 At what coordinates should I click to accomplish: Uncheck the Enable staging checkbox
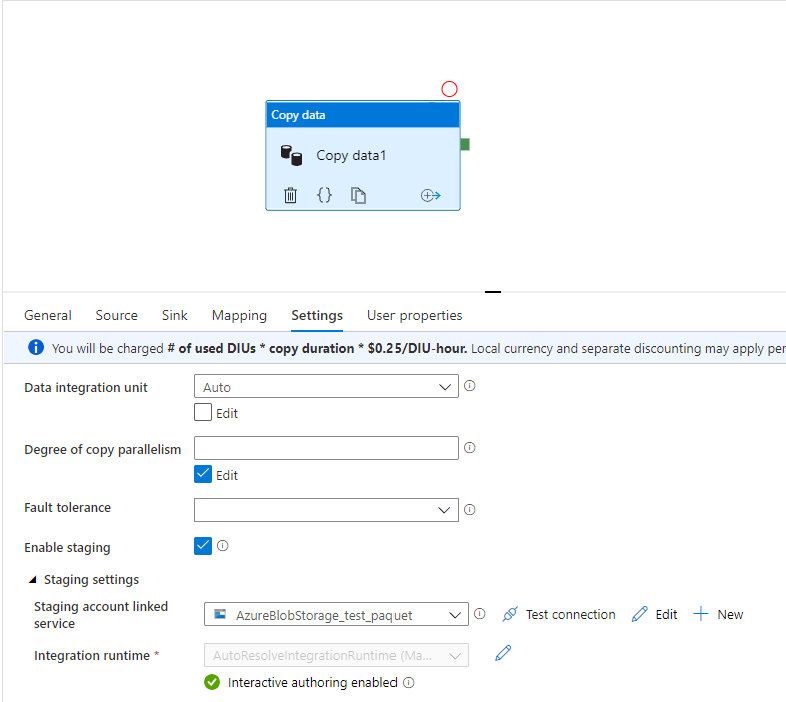pyautogui.click(x=203, y=546)
